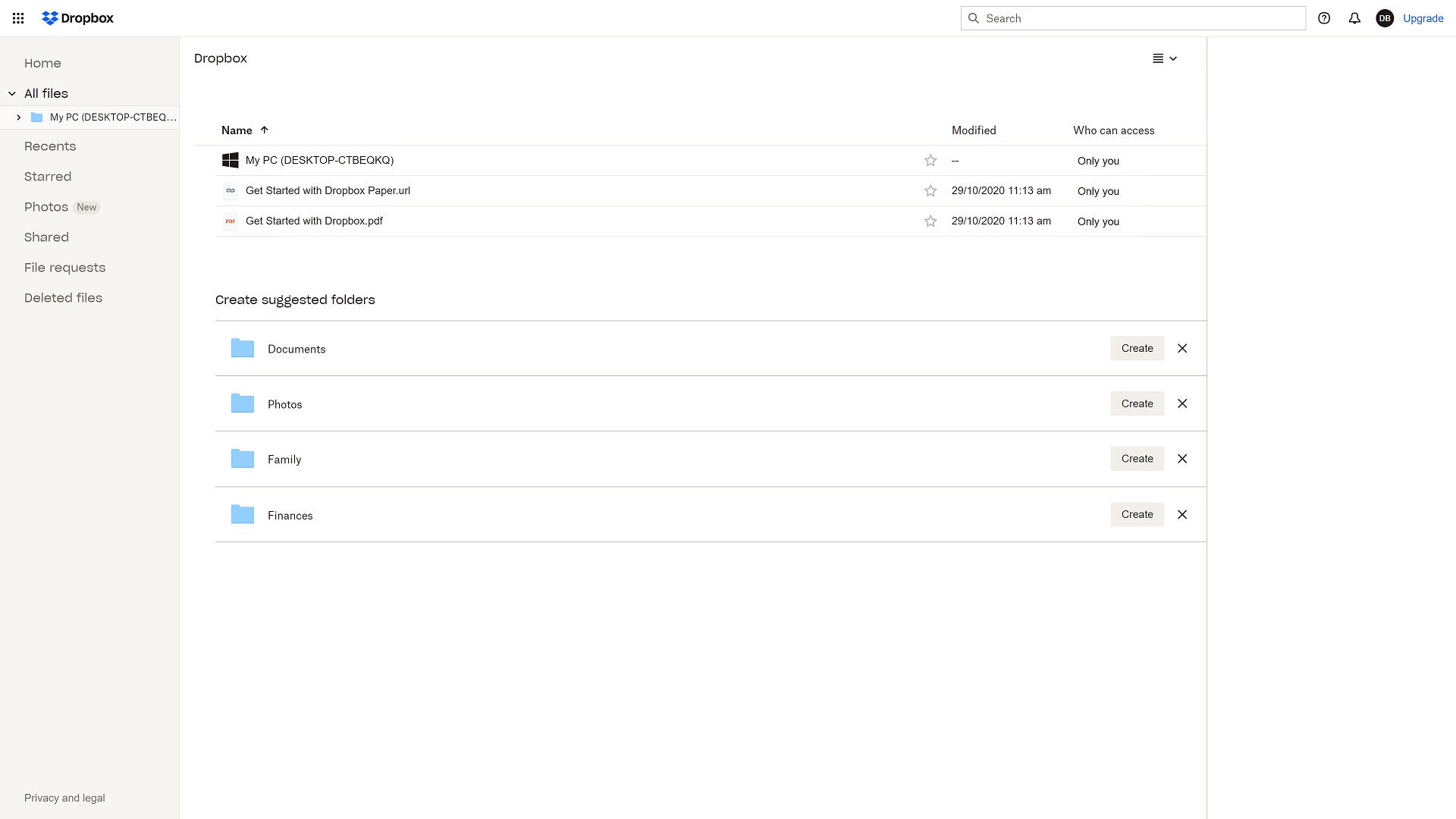The image size is (1456, 819).
Task: Select the Recents sidebar menu item
Action: click(50, 146)
